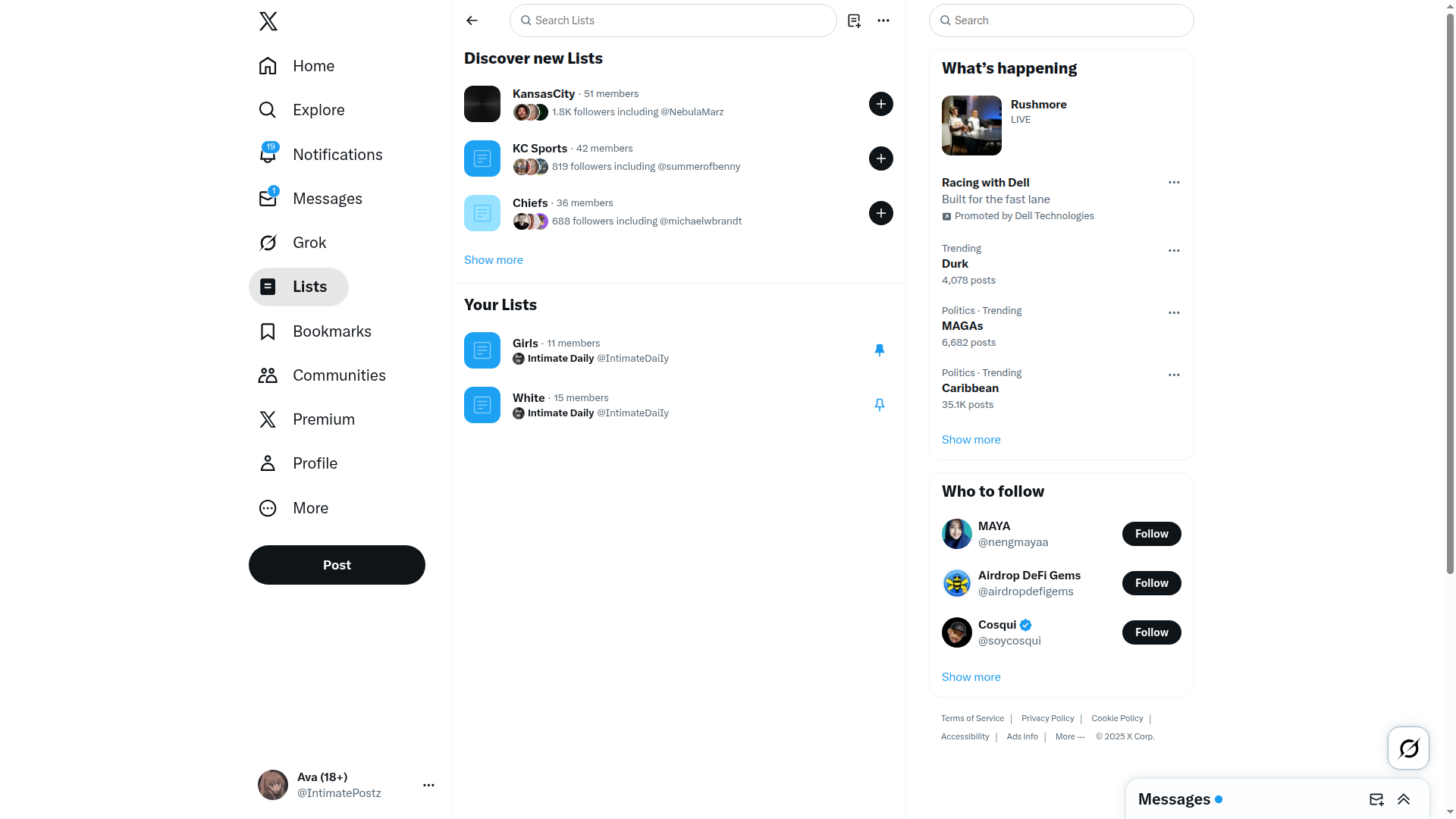Image resolution: width=1456 pixels, height=819 pixels.
Task: Expand the Messages drawer chevrons
Action: tap(1404, 799)
